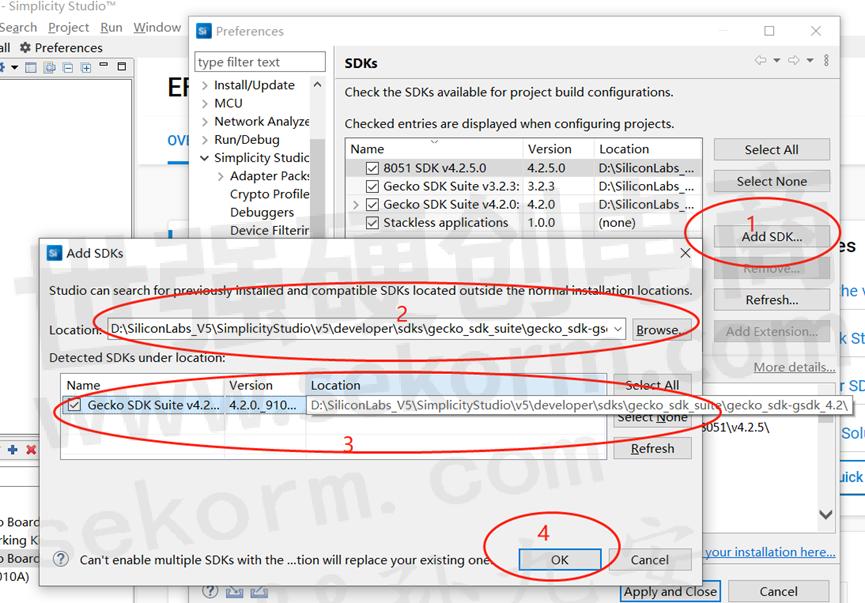Click the forward arrow in Preferences header
Screen dimensions: 865x603
pos(794,62)
